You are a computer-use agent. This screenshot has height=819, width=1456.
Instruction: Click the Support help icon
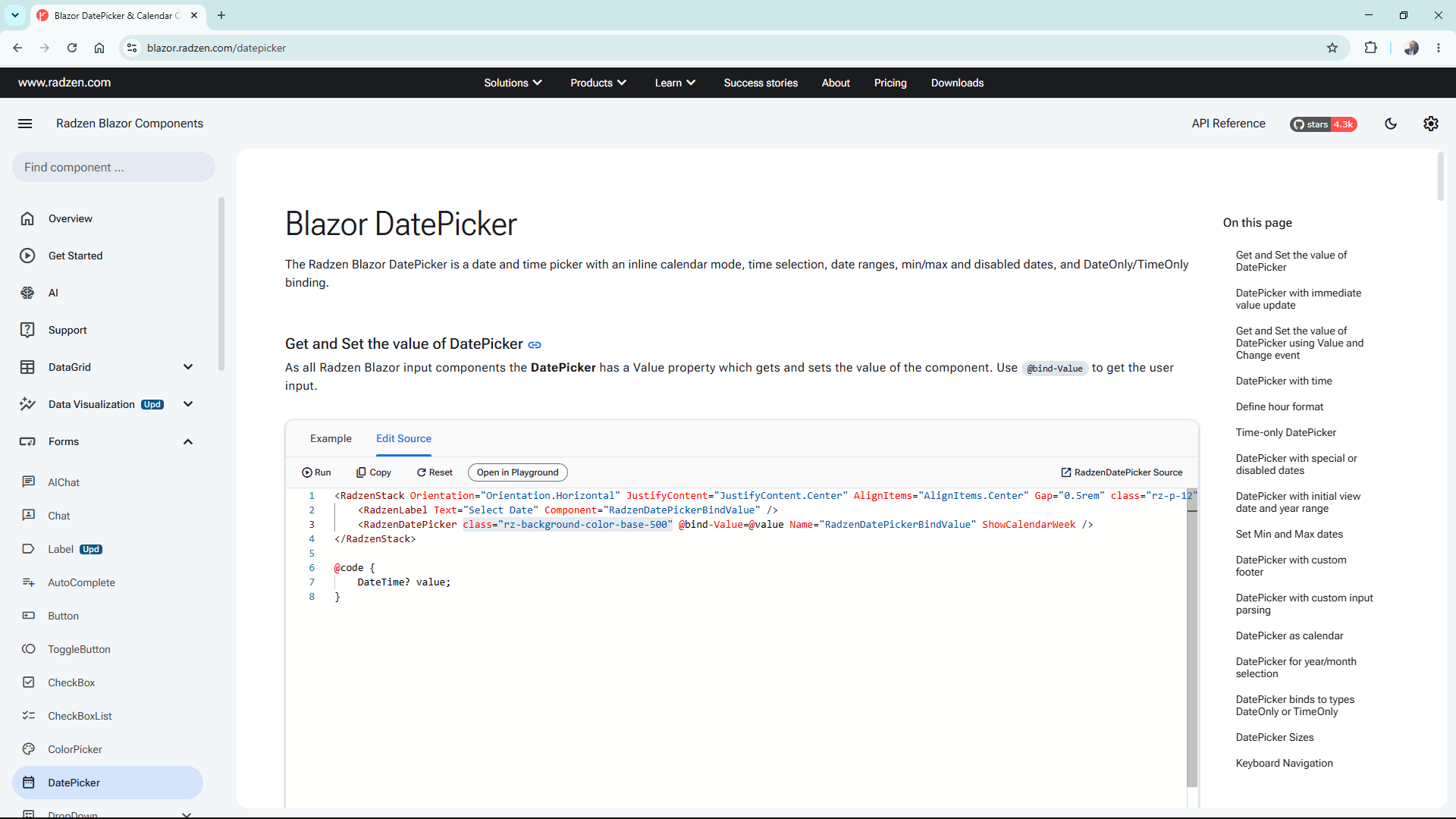27,330
